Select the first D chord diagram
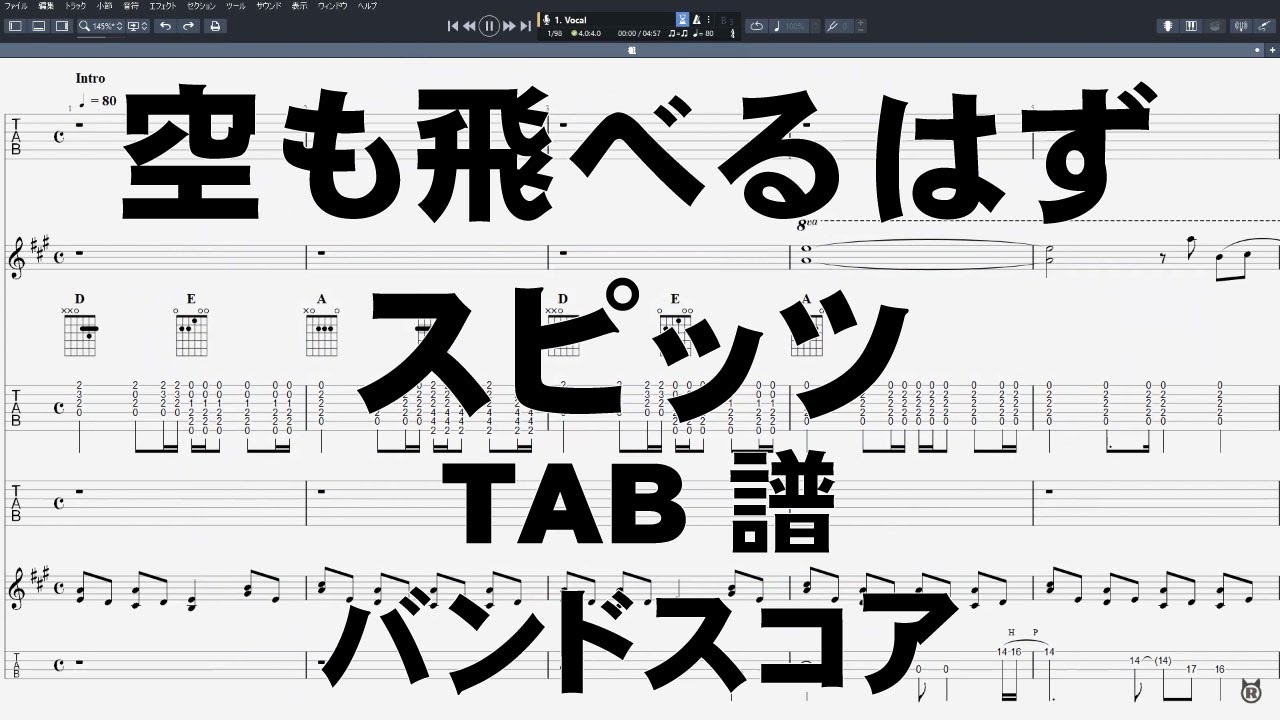This screenshot has height=720, width=1280. pyautogui.click(x=79, y=327)
